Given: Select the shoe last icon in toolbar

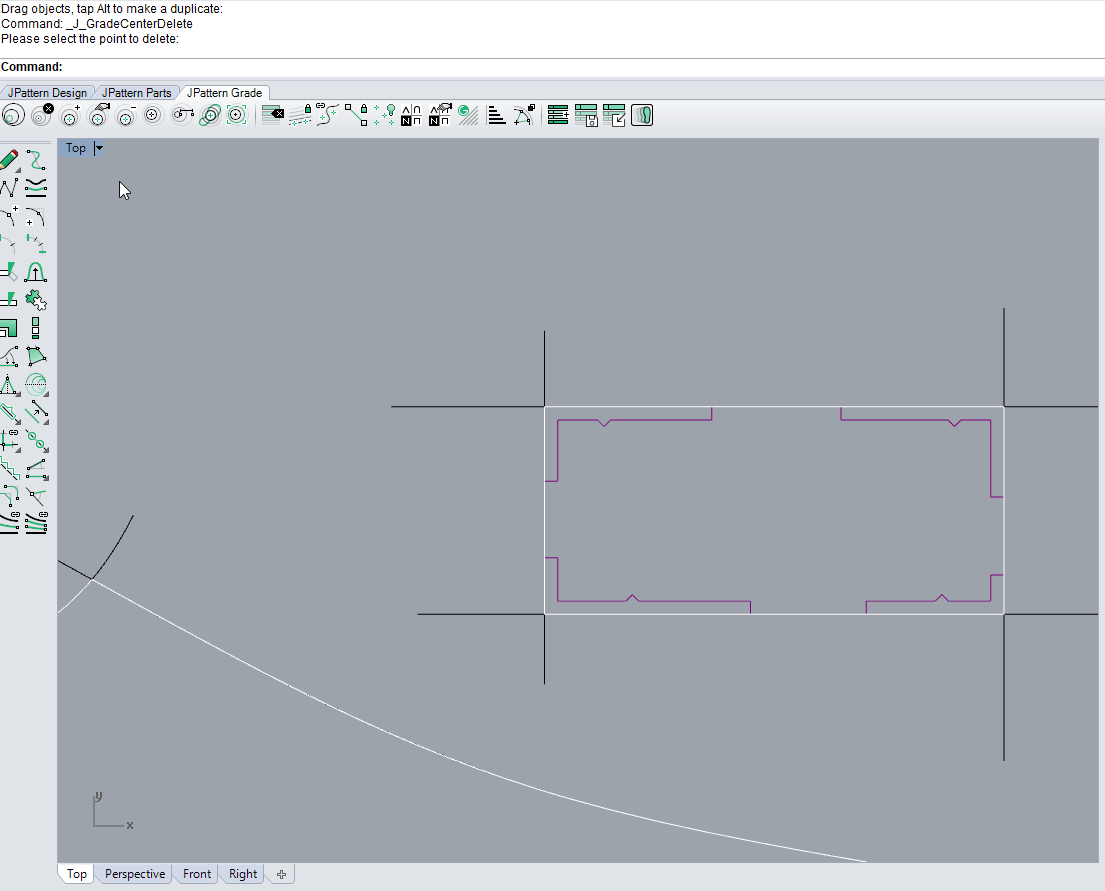Looking at the screenshot, I should tap(642, 116).
